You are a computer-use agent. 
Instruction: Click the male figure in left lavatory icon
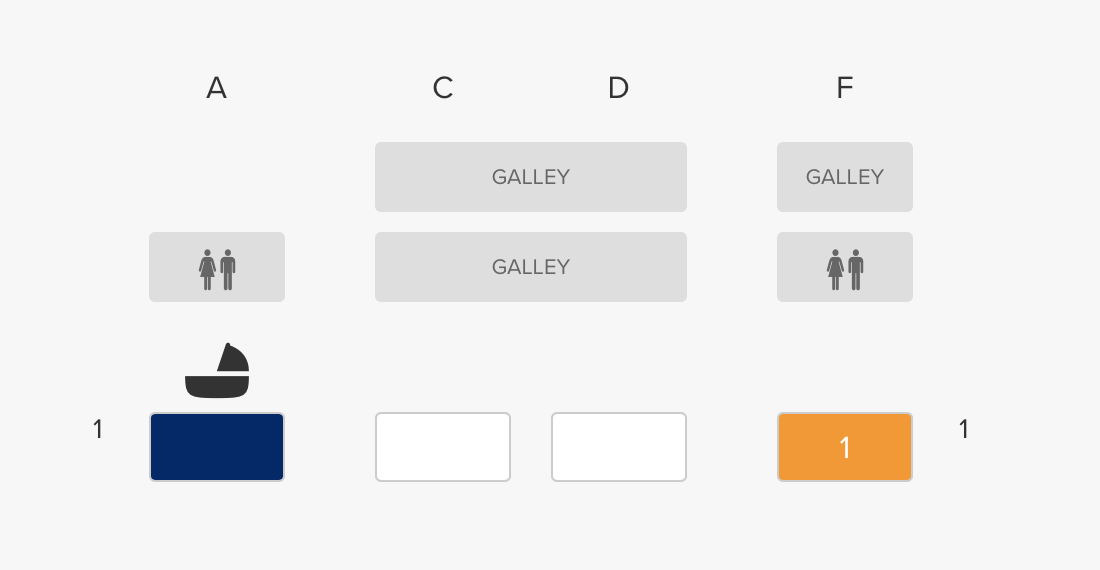[227, 269]
